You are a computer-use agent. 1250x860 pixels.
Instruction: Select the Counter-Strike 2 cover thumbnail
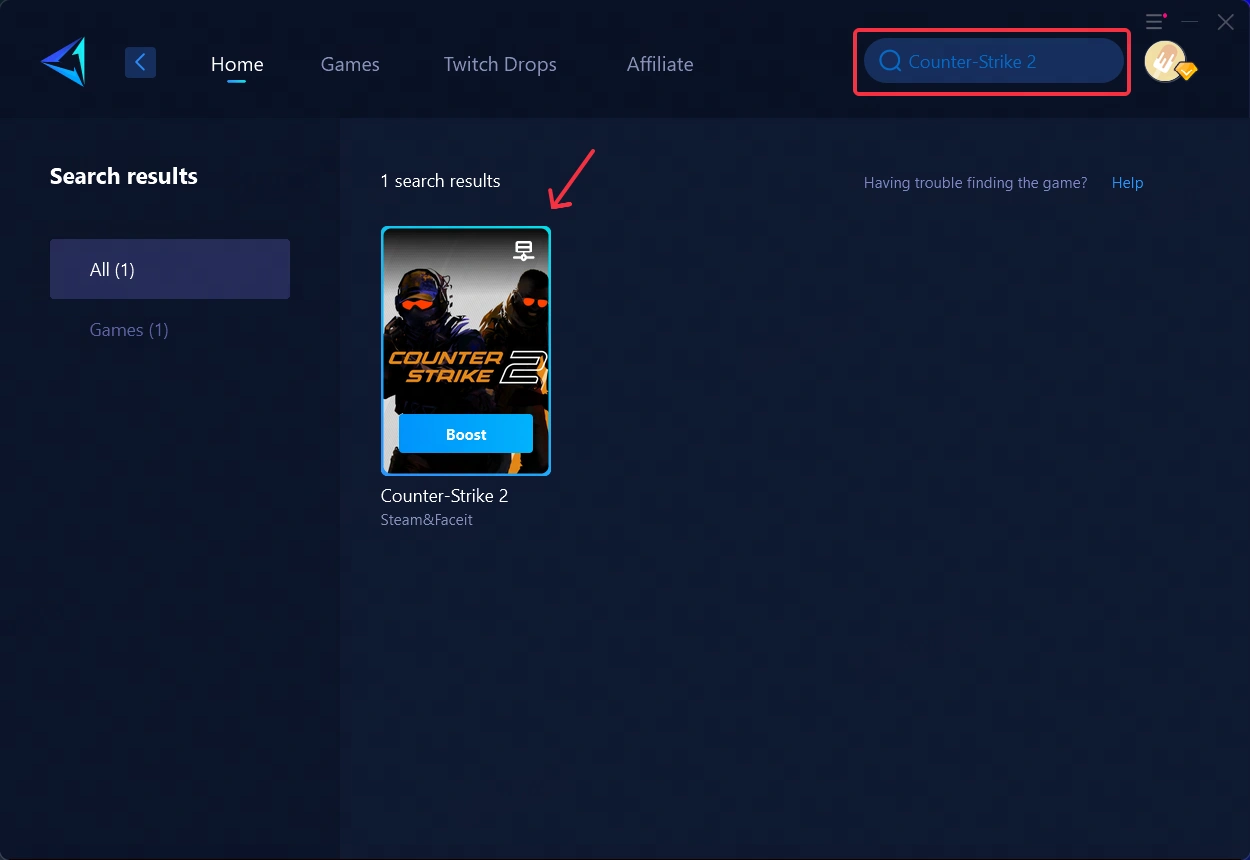(x=466, y=330)
